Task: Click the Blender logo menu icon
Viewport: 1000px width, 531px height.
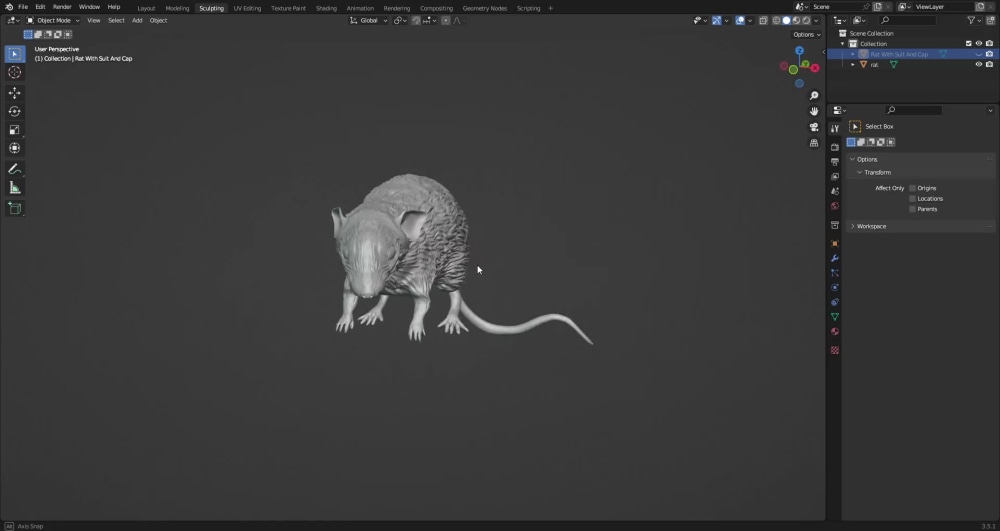Action: coord(9,7)
